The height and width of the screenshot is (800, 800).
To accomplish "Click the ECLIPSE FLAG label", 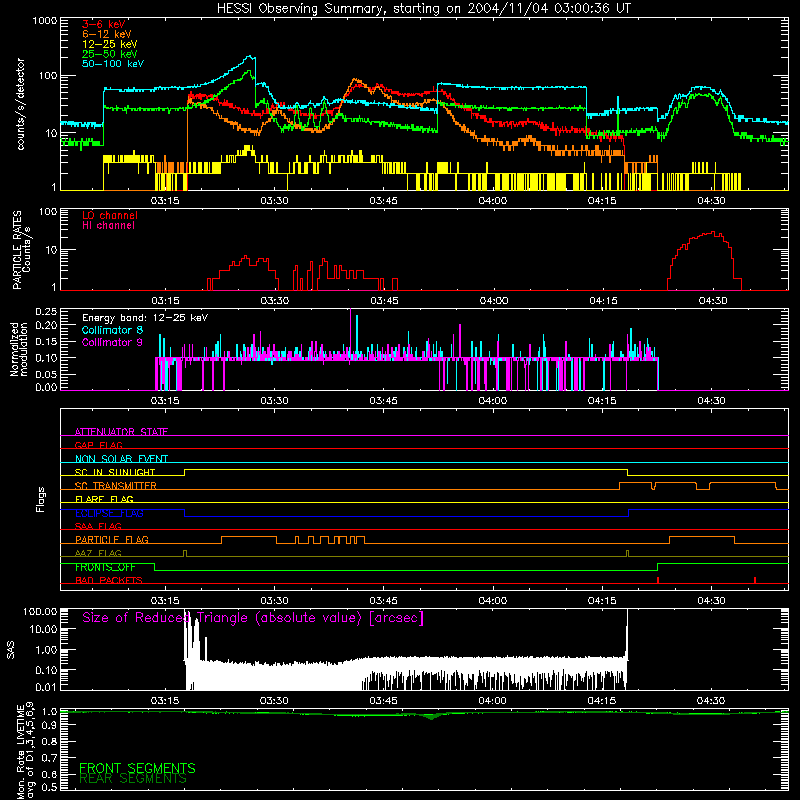I will (x=109, y=513).
